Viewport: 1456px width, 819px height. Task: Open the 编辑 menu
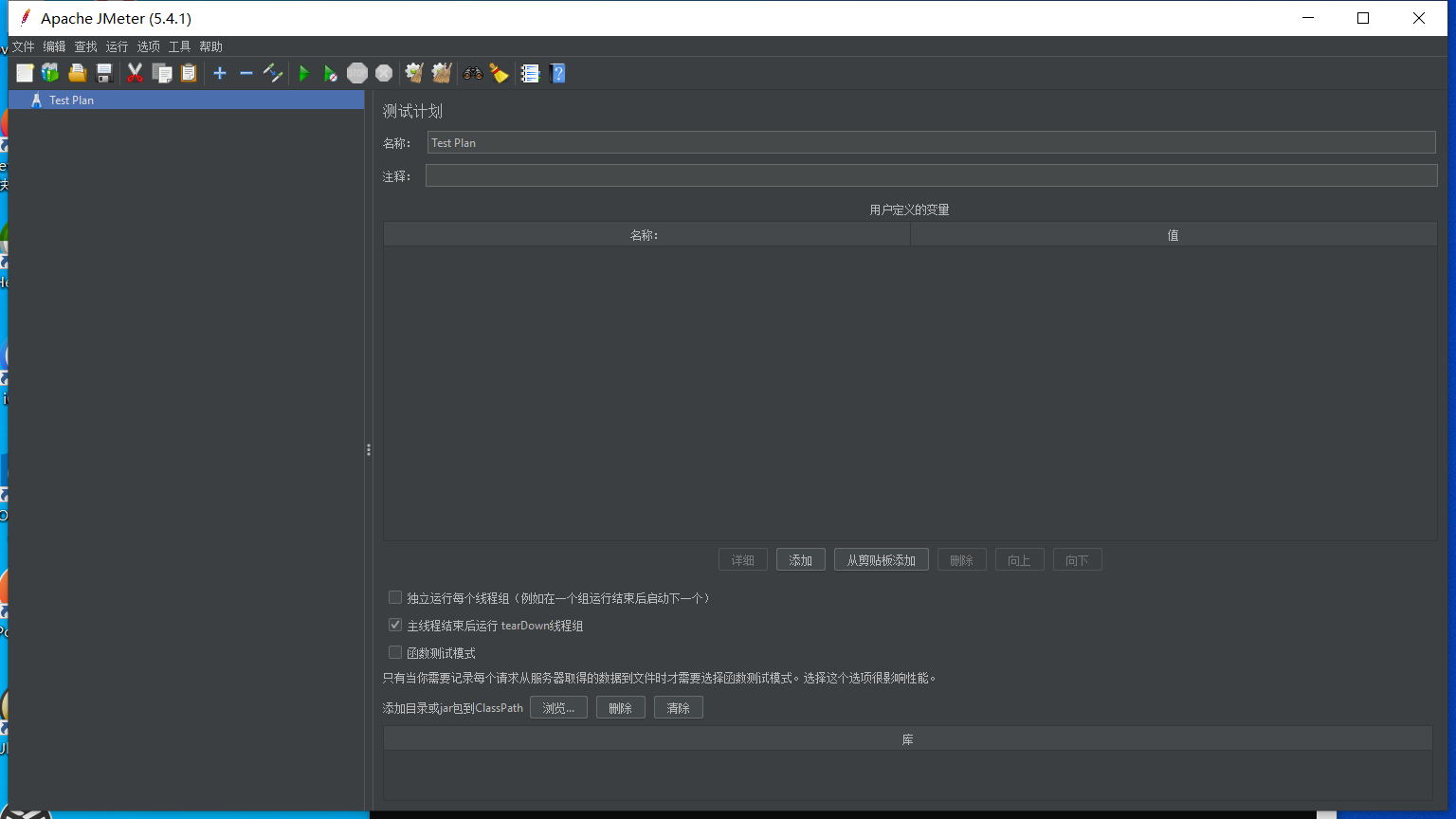(54, 46)
